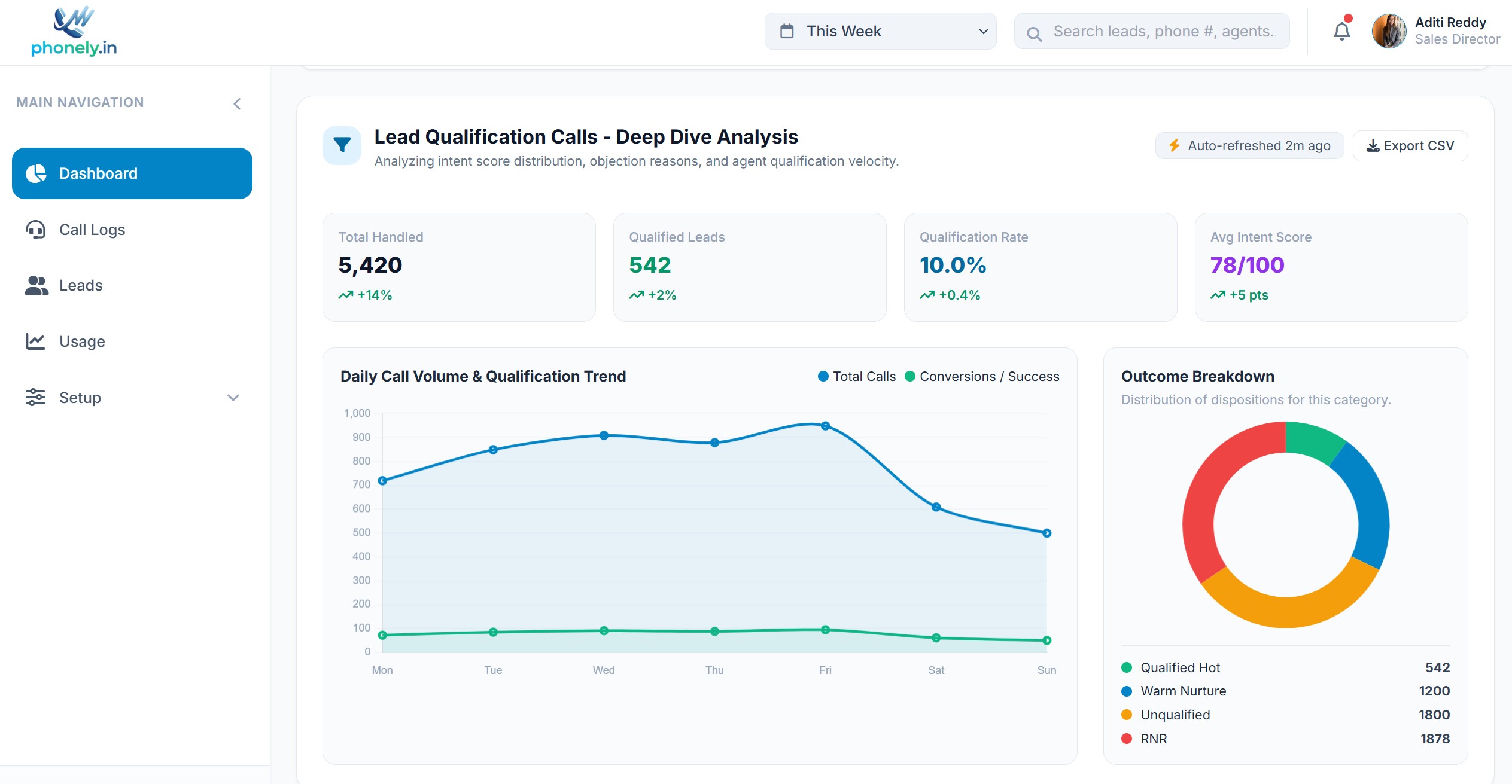Click the Total Calls data point for Wed

pos(604,435)
